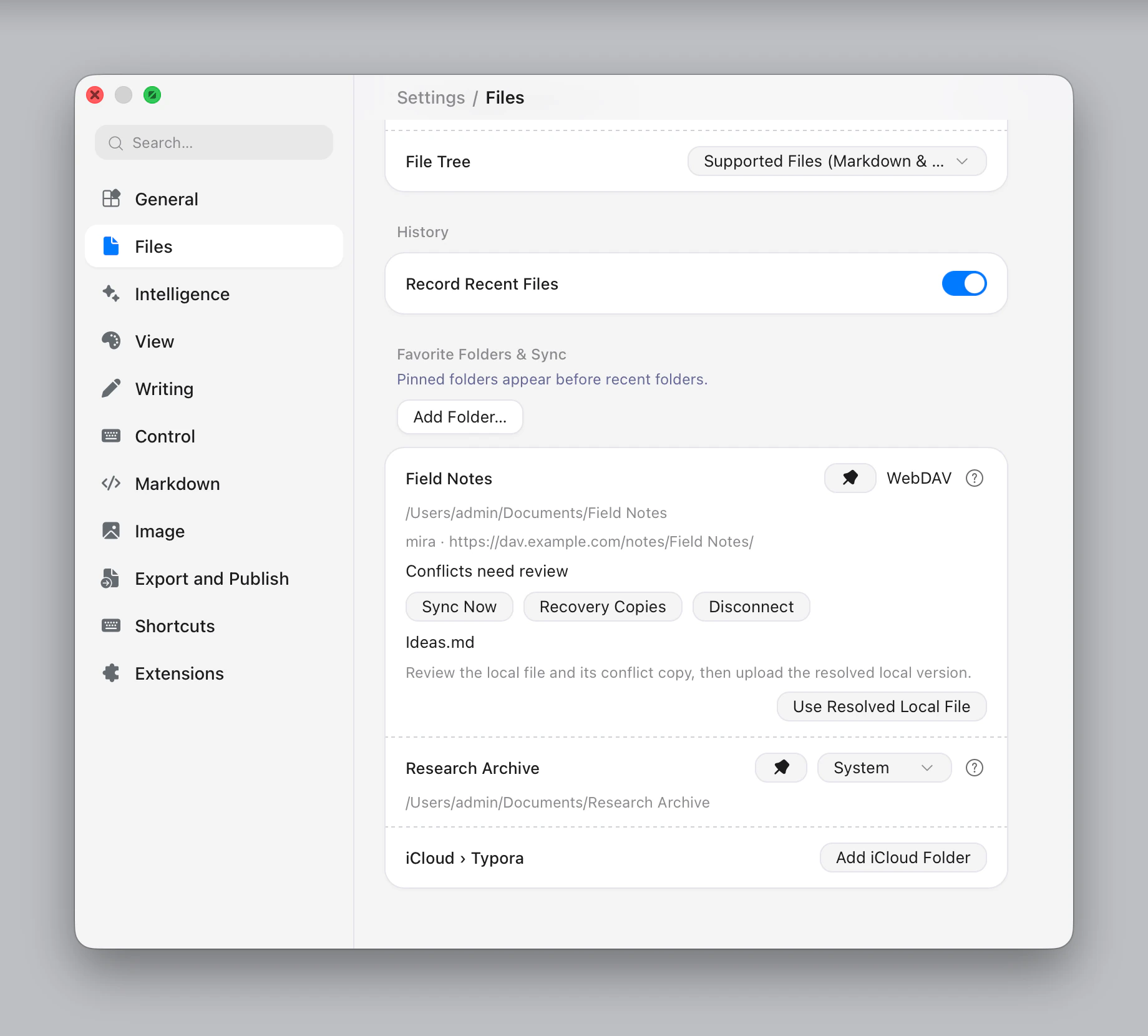Click the General sidebar icon
The image size is (1148, 1036).
pos(111,198)
